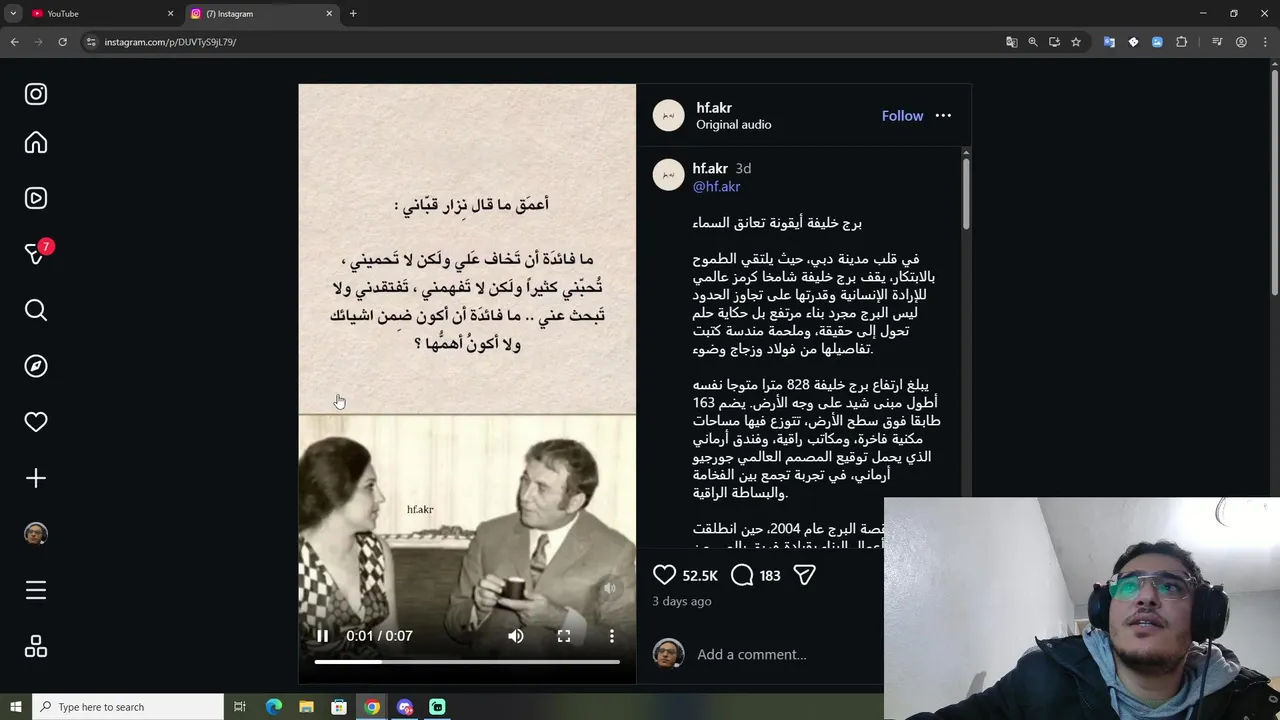Open profile avatar in left sidebar
Screen dimensions: 1280x720
pos(36,534)
